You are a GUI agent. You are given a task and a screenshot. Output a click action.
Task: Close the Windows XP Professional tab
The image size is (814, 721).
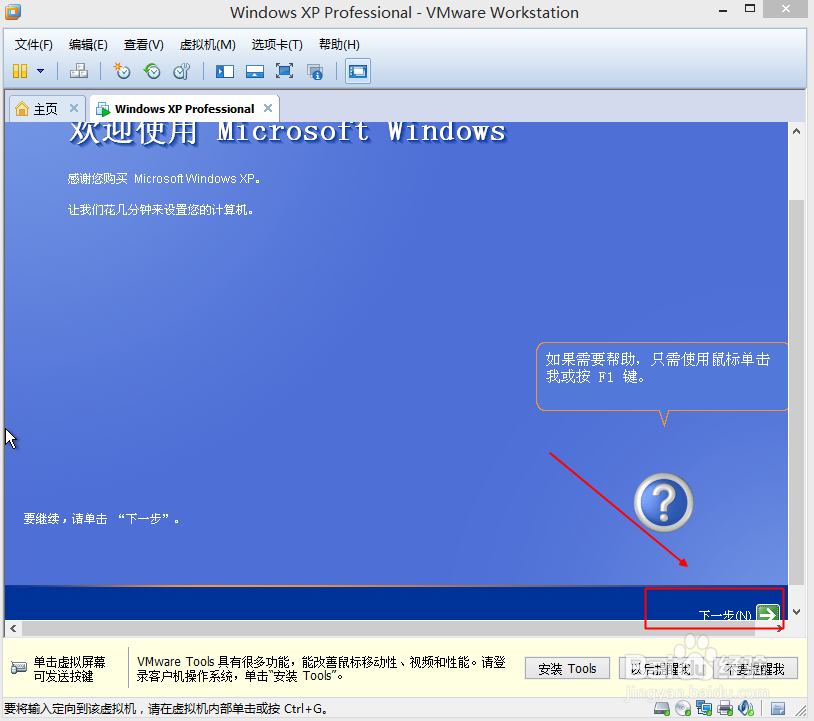268,108
